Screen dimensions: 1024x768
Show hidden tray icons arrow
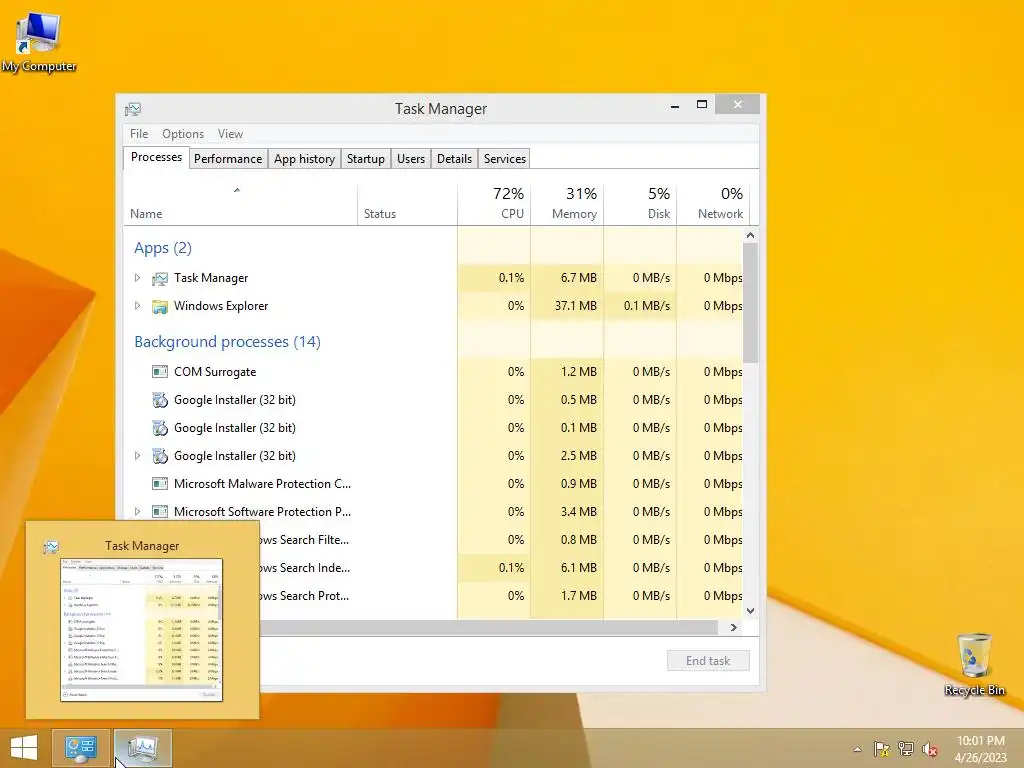point(857,749)
